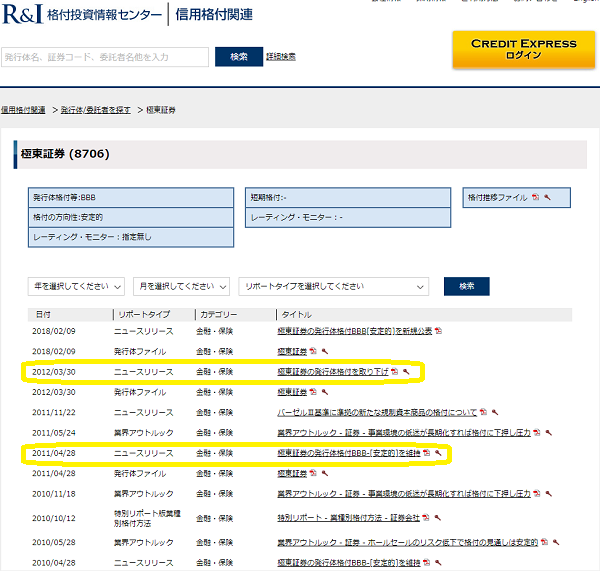600x571 pixels.
Task: Open PDF icon of 2018/02/09 ニュースリリース row
Action: click(x=438, y=331)
